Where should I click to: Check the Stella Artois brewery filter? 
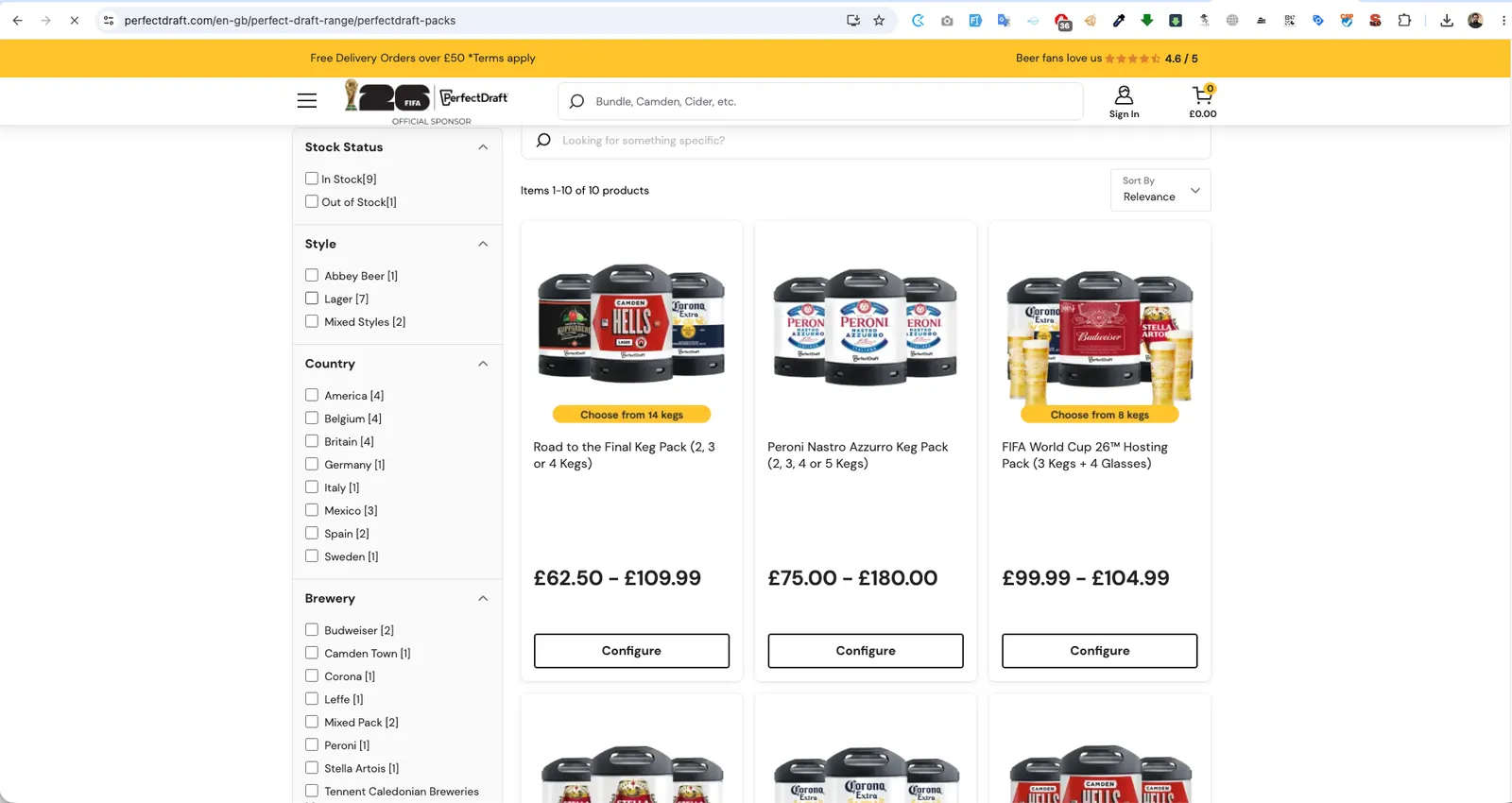pyautogui.click(x=312, y=768)
